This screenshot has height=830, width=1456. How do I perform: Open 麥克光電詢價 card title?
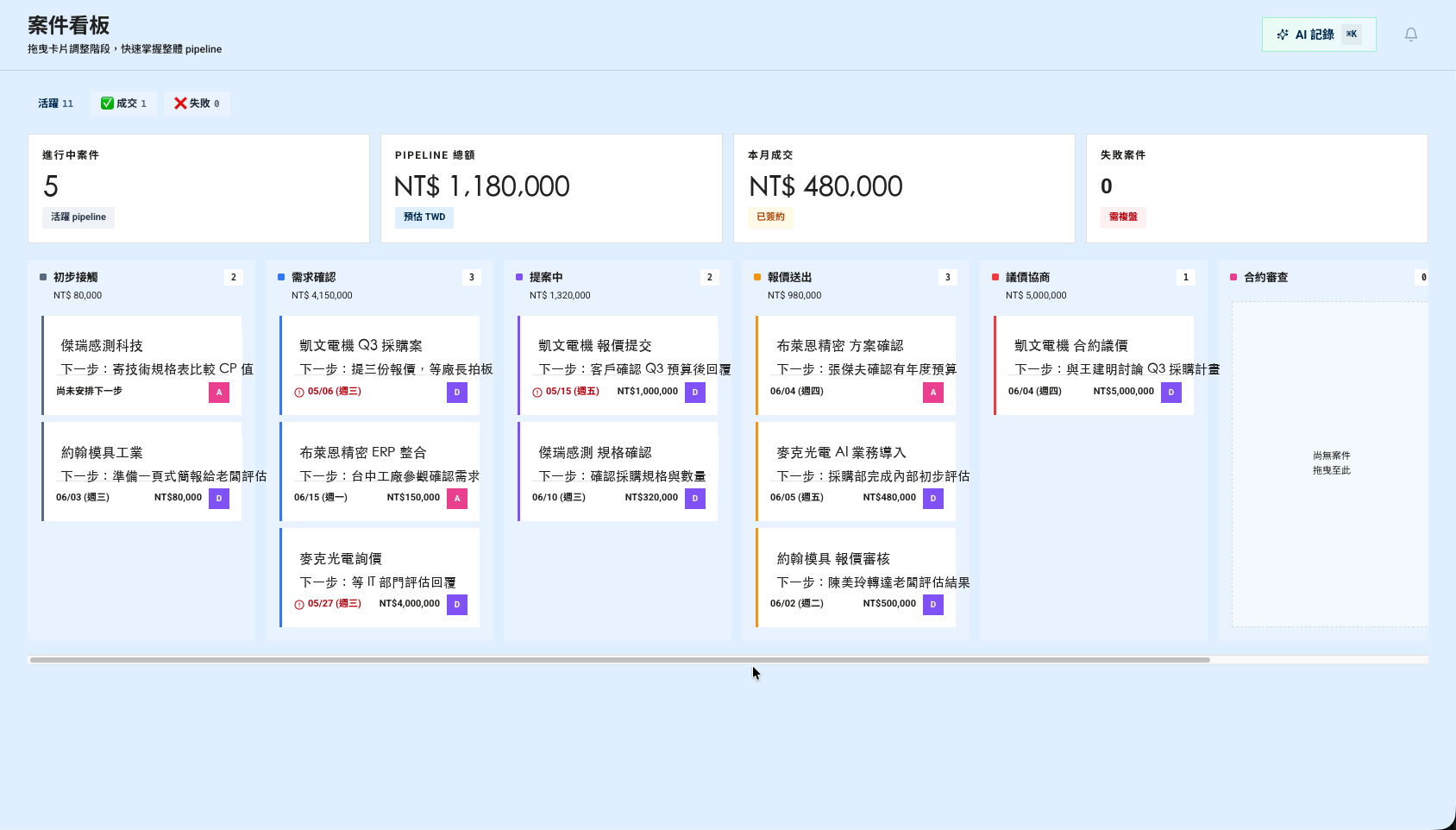[x=341, y=559]
